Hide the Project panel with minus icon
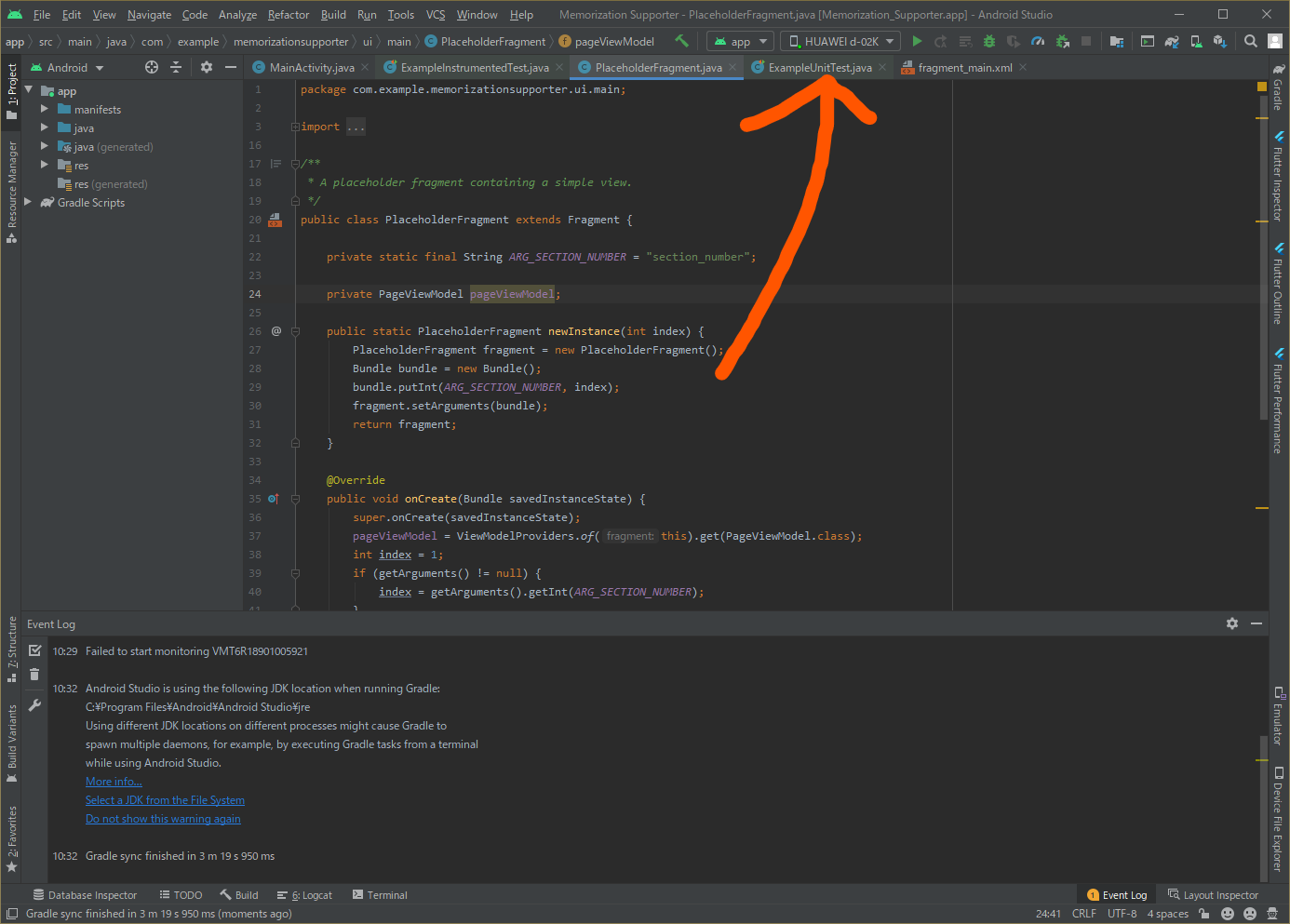 click(231, 67)
